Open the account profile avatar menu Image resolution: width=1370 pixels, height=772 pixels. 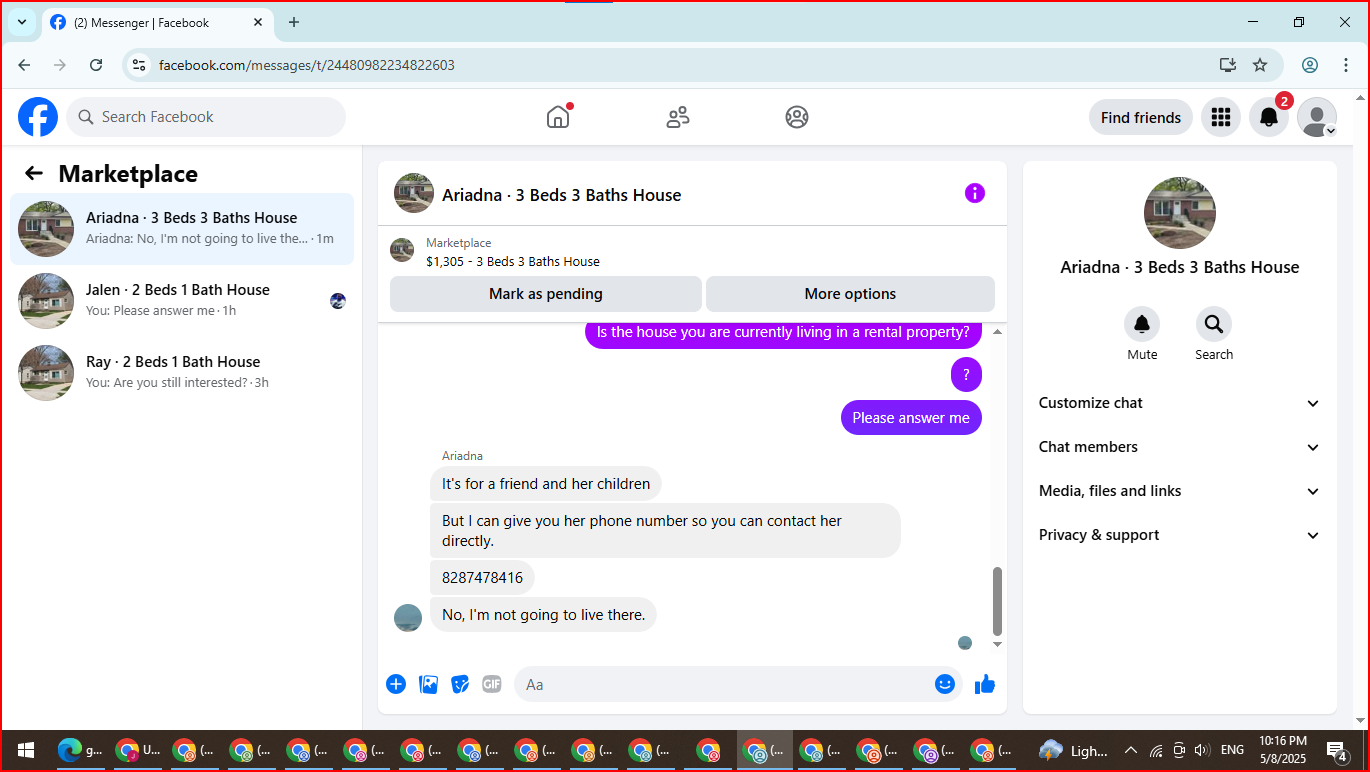tap(1317, 117)
